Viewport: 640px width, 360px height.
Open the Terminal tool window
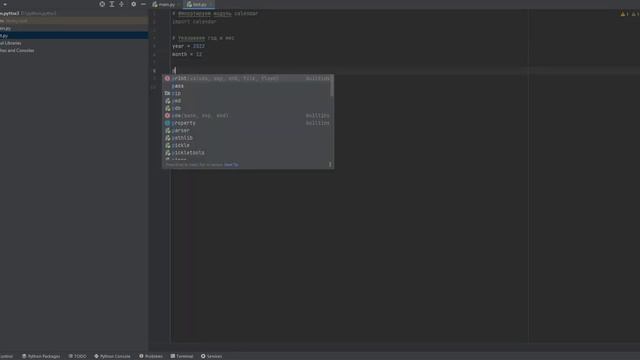[x=182, y=356]
